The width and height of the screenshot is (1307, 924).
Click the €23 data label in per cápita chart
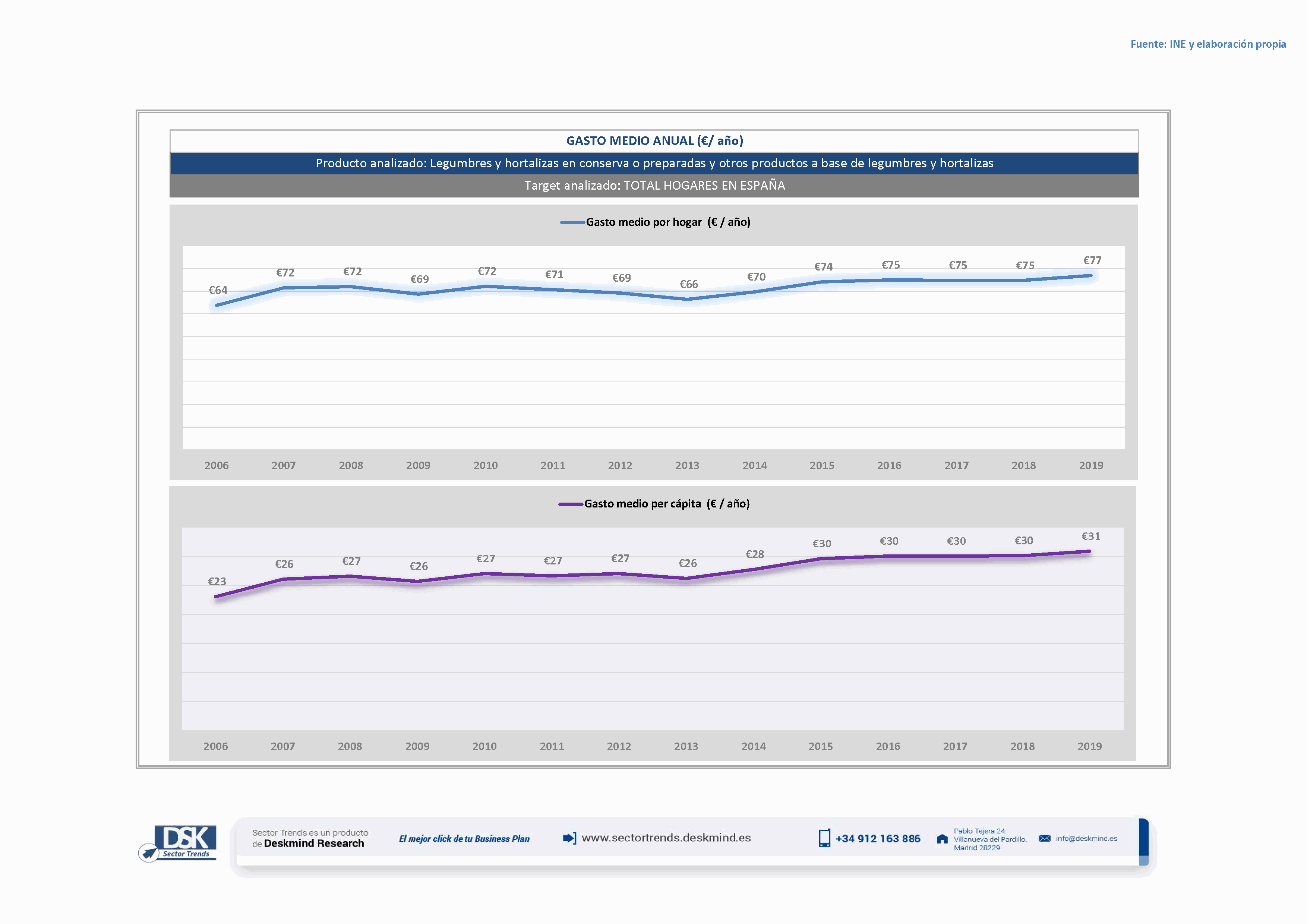[x=217, y=582]
